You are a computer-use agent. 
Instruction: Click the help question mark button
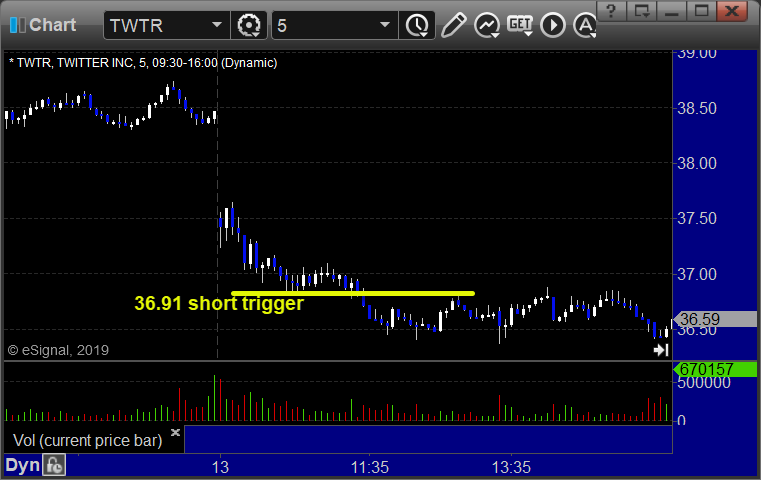point(611,11)
